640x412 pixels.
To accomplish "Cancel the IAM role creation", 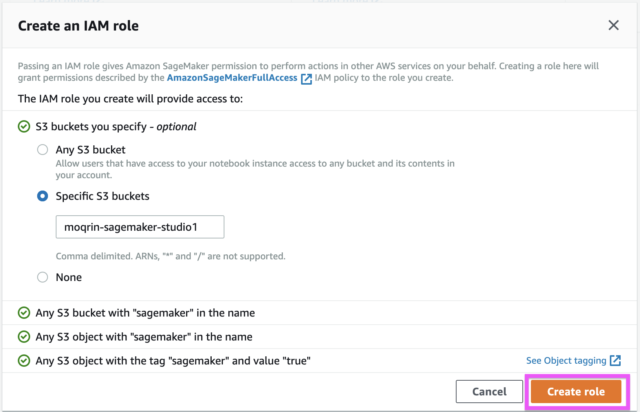I will coord(489,392).
